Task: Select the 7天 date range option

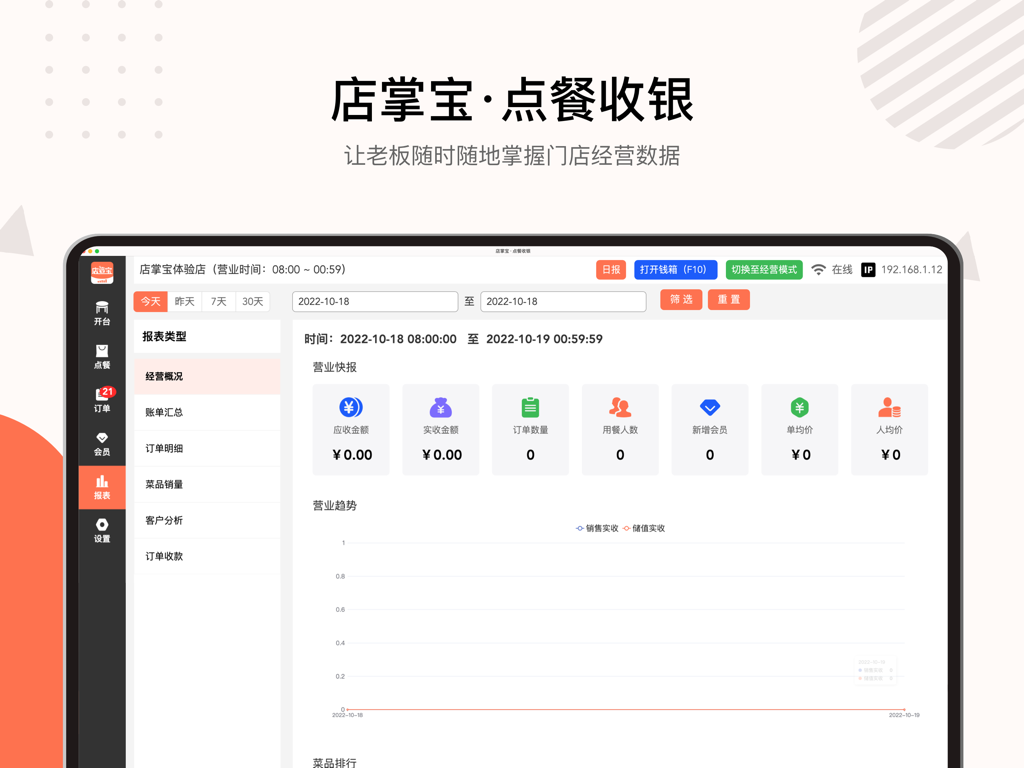Action: coord(217,301)
